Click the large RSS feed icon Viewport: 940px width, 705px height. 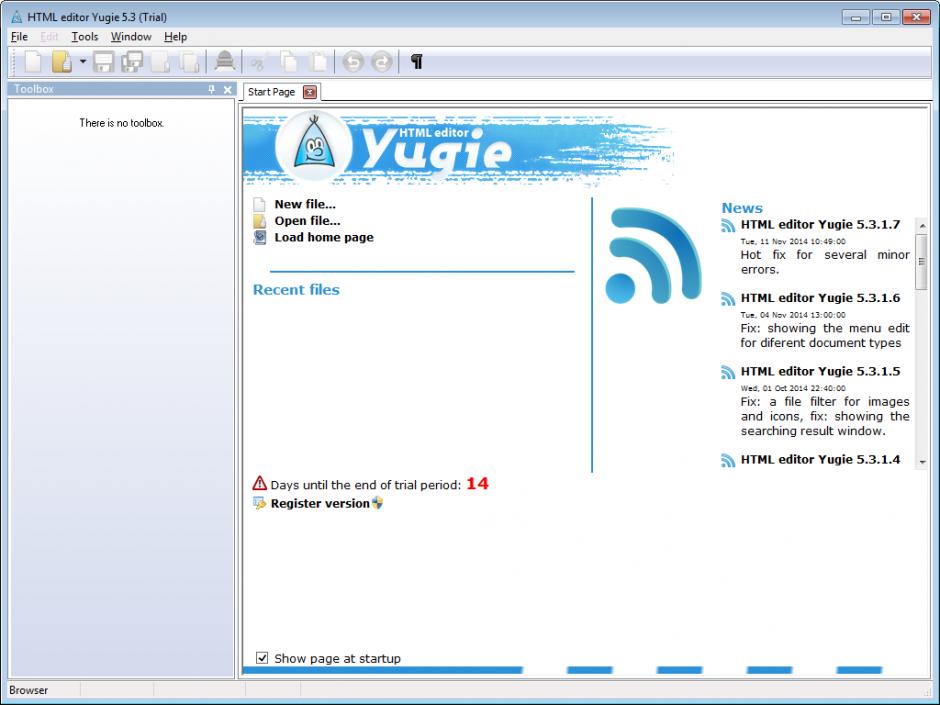(653, 255)
